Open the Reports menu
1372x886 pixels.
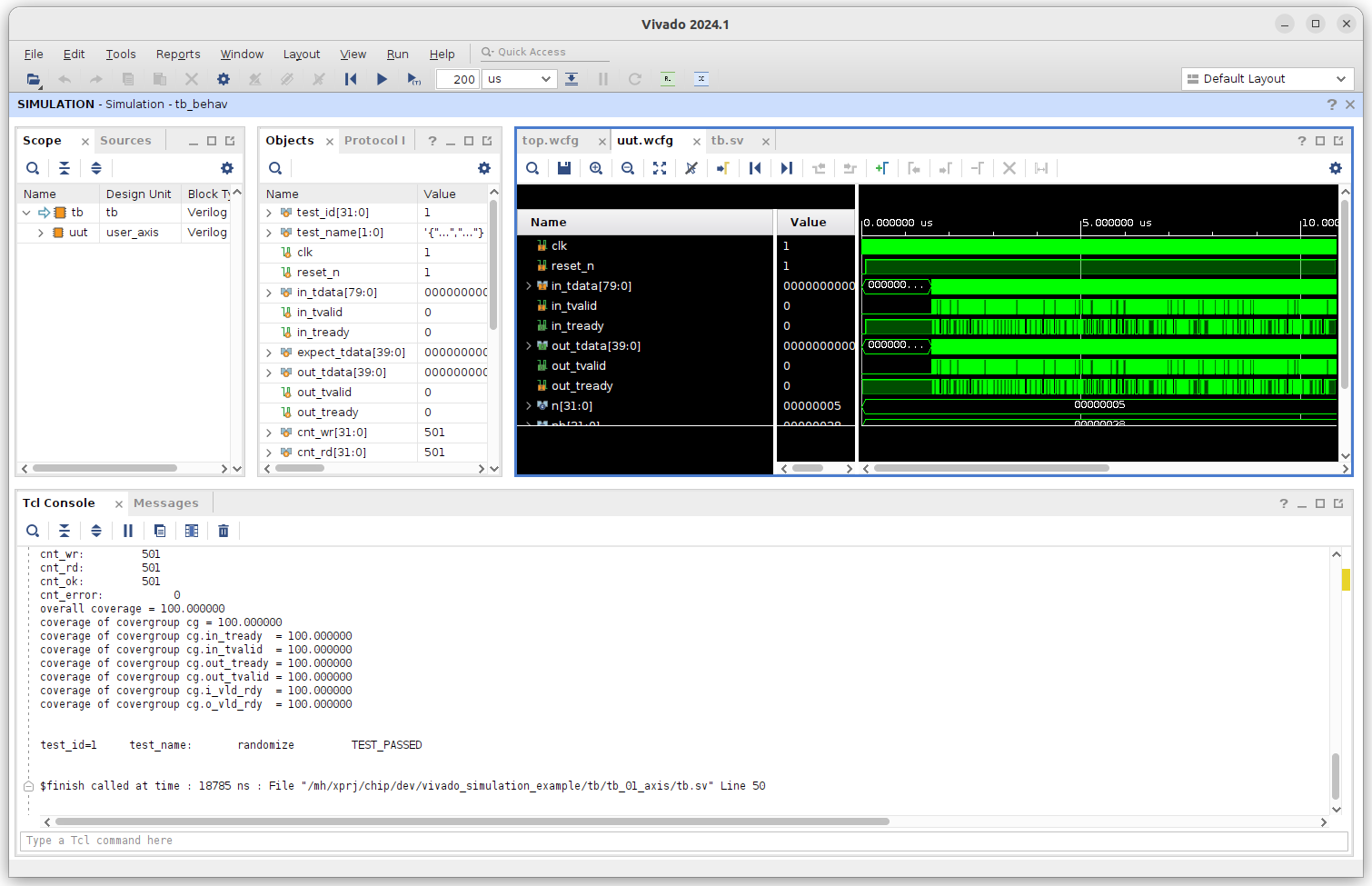(178, 55)
